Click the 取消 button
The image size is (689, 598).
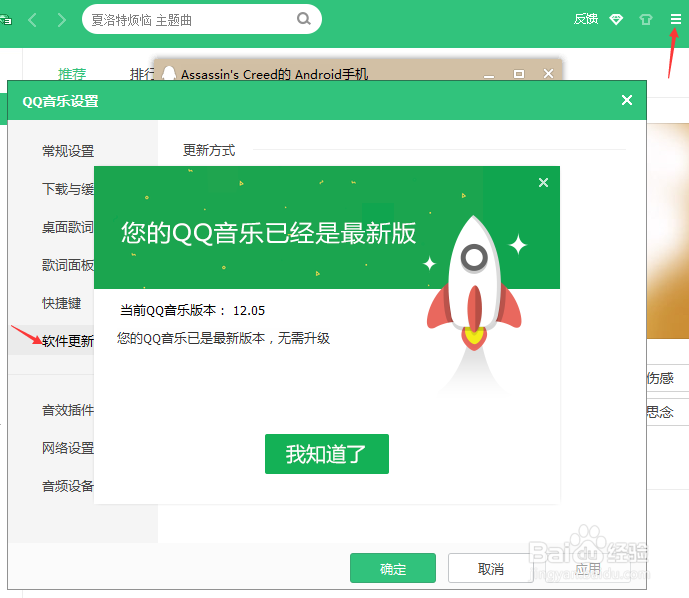[490, 568]
